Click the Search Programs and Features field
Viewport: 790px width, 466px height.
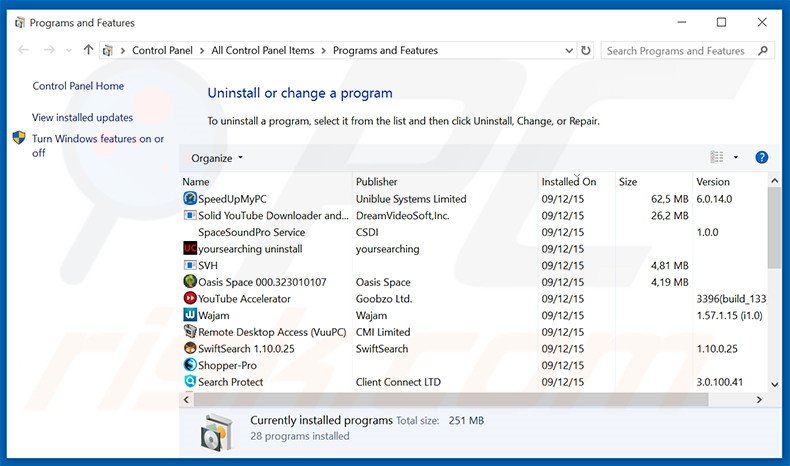click(x=687, y=51)
